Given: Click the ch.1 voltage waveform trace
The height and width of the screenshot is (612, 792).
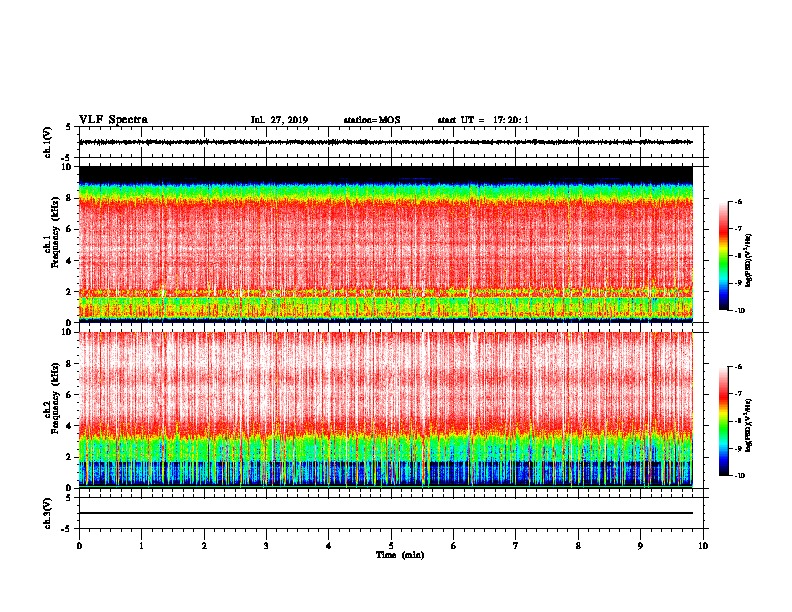Looking at the screenshot, I should (x=385, y=142).
